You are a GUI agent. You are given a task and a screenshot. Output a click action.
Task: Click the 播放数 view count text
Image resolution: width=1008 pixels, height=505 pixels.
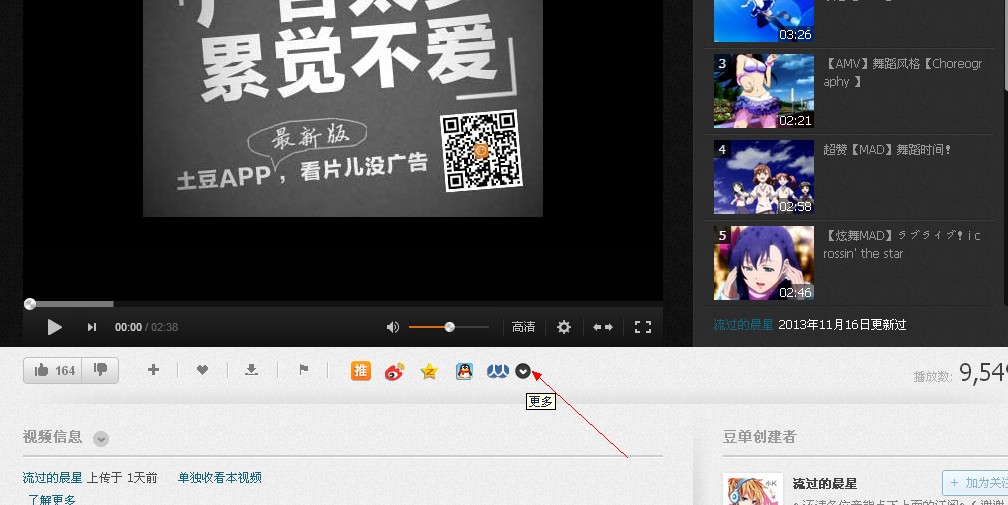click(960, 373)
